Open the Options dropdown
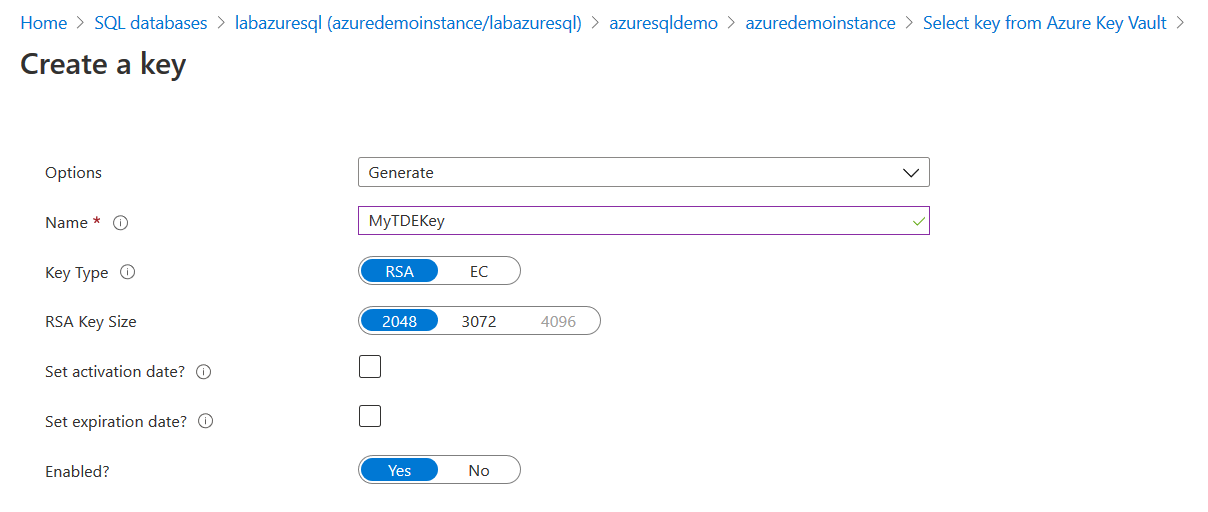The width and height of the screenshot is (1208, 512). (x=643, y=172)
